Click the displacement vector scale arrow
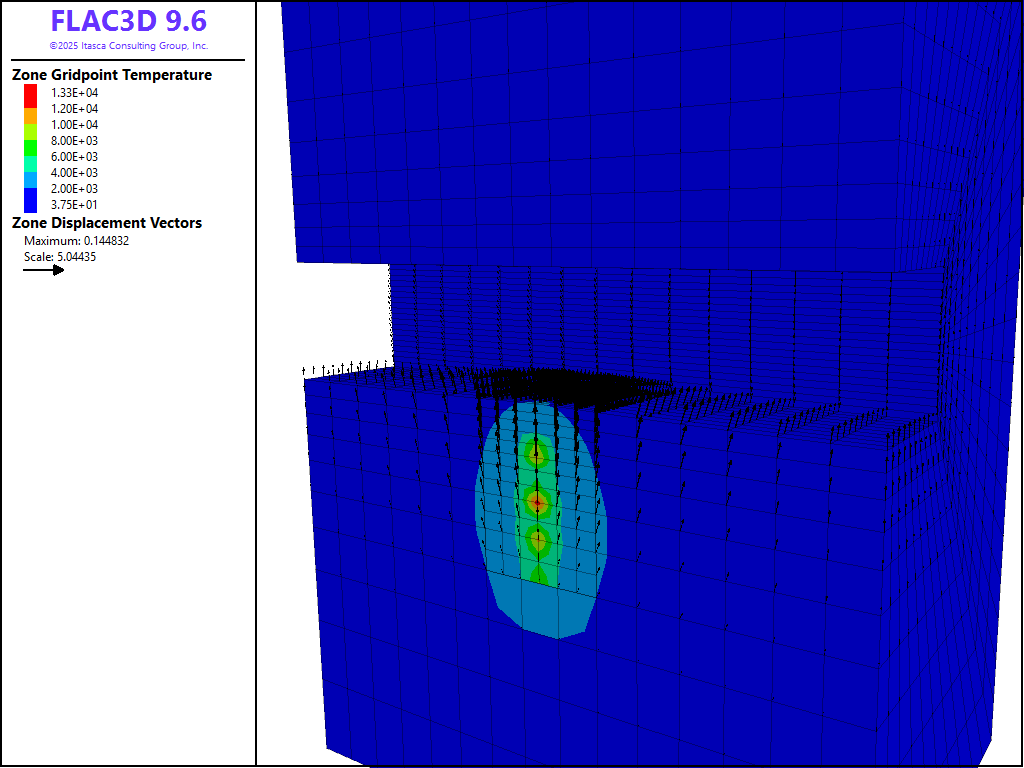 click(x=44, y=270)
